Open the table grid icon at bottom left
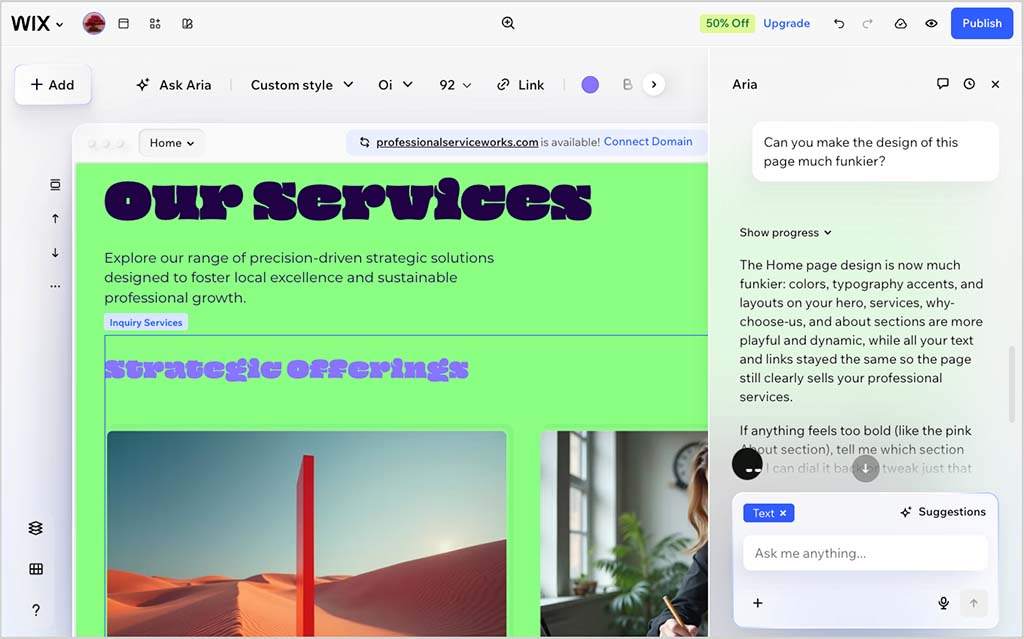This screenshot has width=1024, height=639. 36,569
